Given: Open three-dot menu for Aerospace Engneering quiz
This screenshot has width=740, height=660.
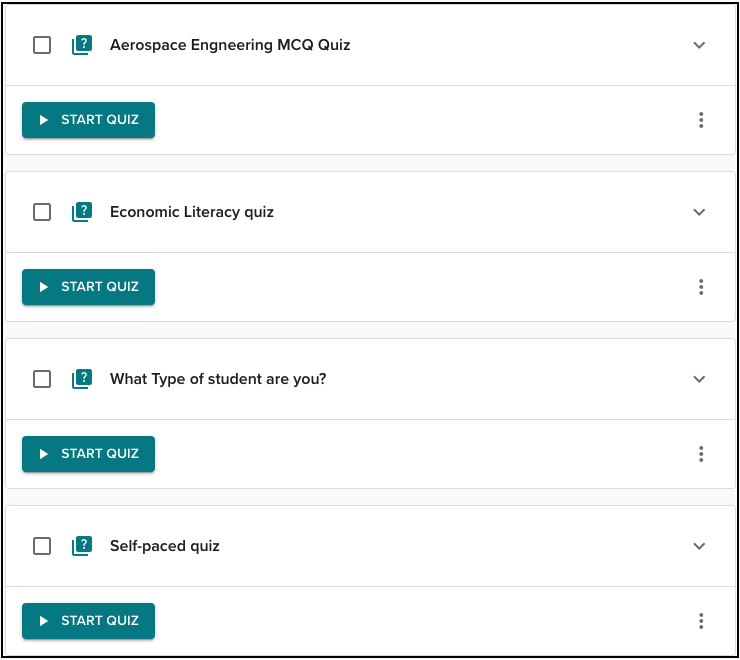Looking at the screenshot, I should [x=701, y=120].
